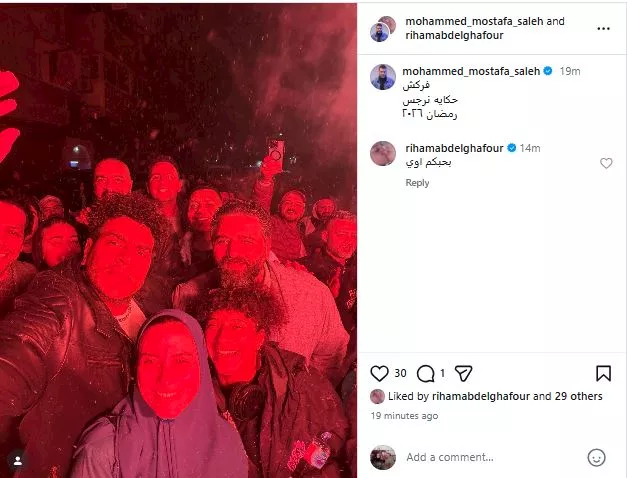Open rihamabdelghafour avatar beside the comment
The image size is (627, 478).
coord(383,153)
